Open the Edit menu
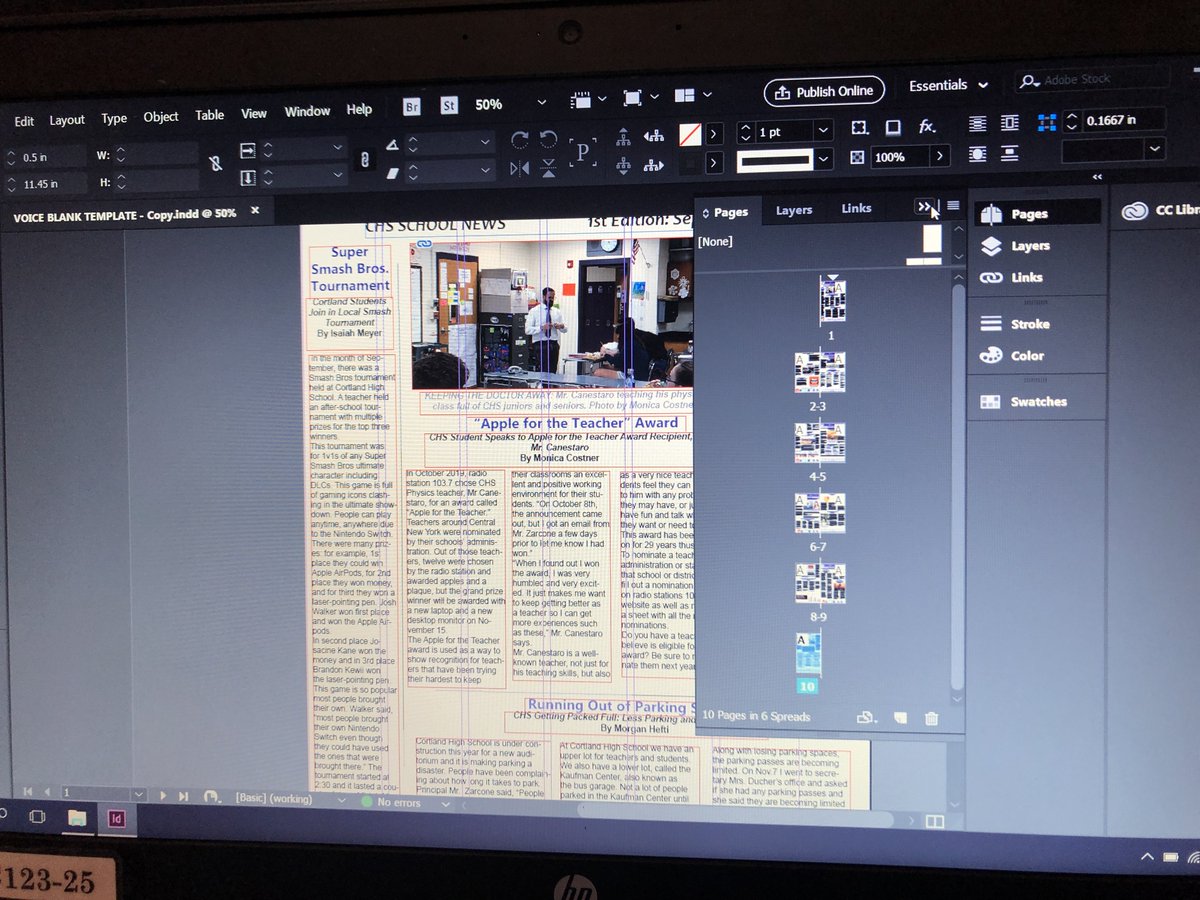The width and height of the screenshot is (1200, 900). (24, 121)
